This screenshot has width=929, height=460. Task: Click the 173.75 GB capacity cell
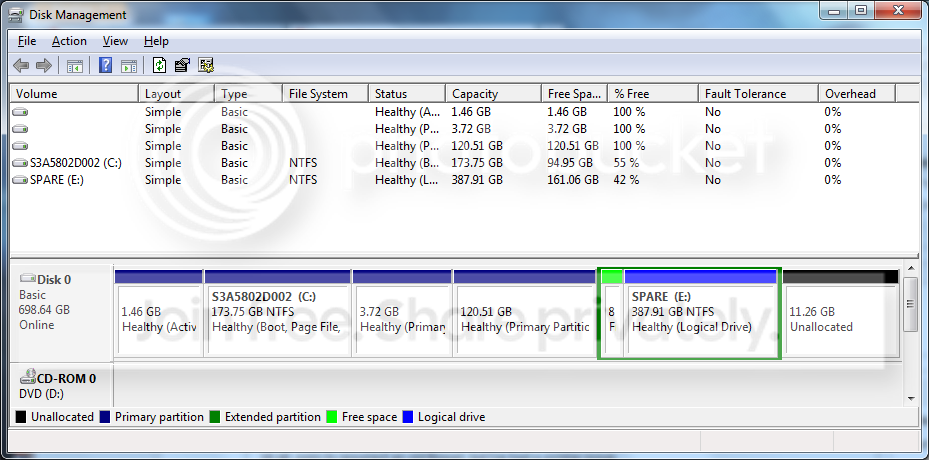click(477, 163)
